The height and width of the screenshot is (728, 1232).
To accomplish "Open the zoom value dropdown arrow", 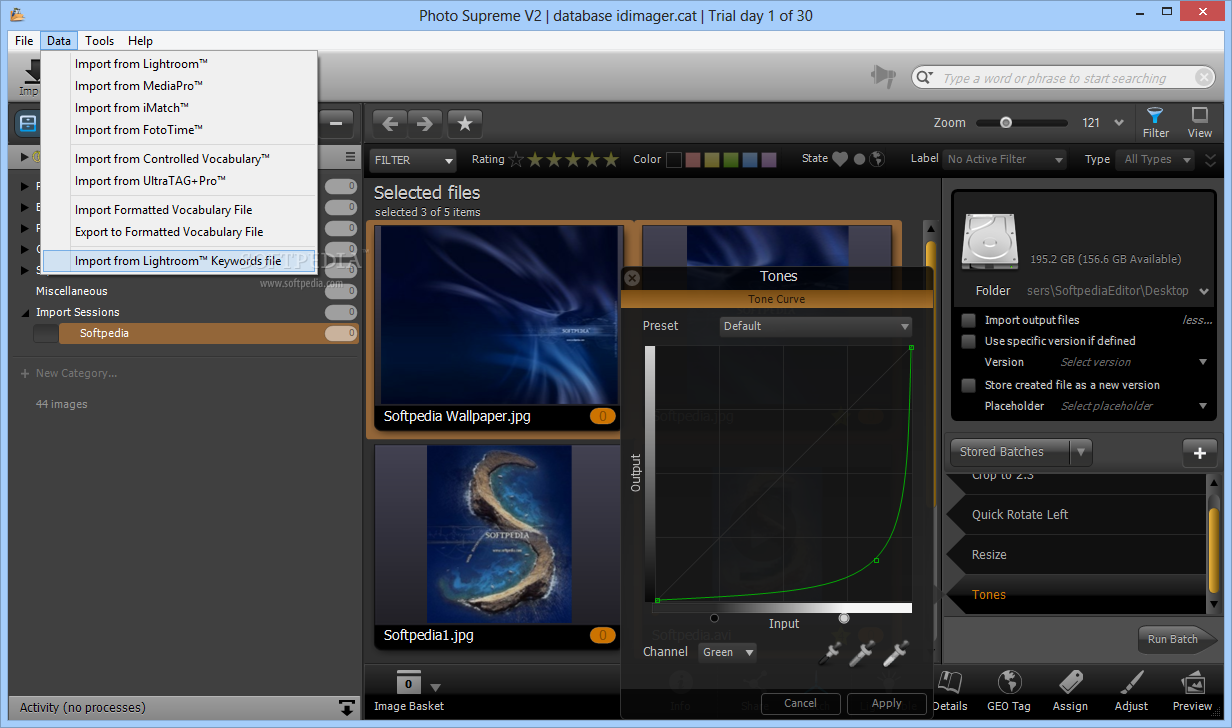I will pyautogui.click(x=1119, y=123).
